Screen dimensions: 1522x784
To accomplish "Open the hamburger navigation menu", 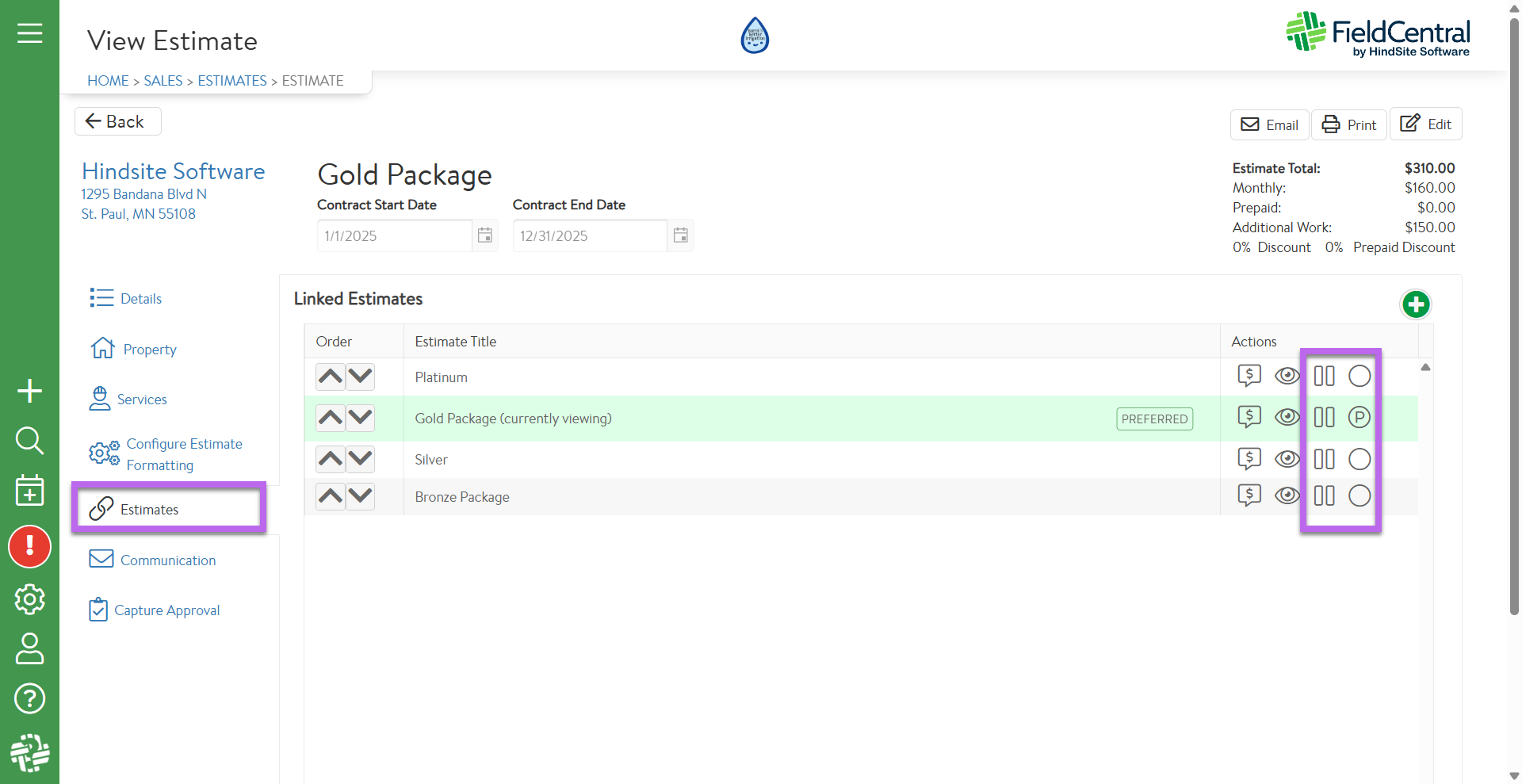I will [x=29, y=33].
